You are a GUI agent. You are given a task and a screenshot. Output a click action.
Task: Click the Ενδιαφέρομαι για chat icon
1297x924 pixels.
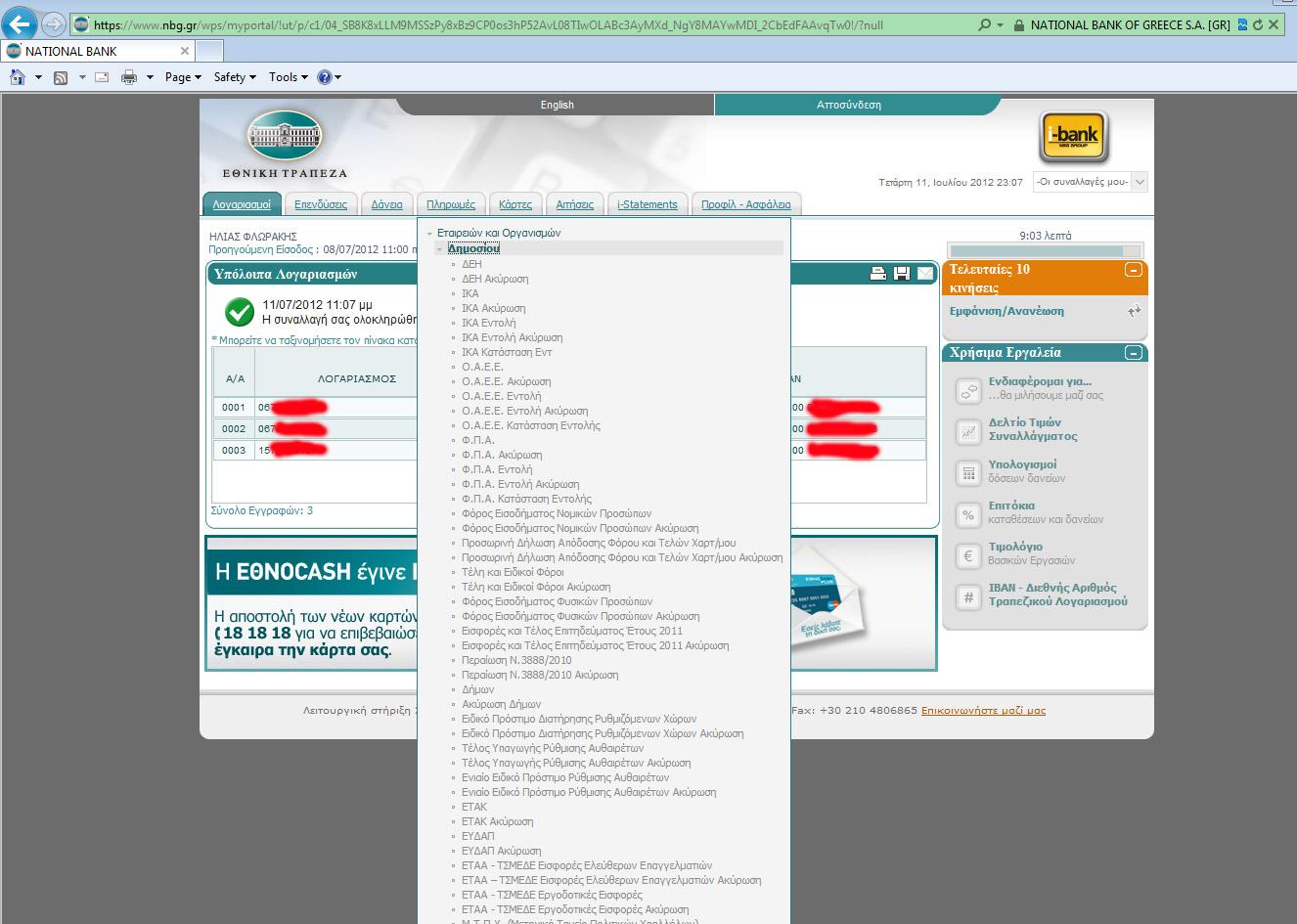click(x=968, y=391)
